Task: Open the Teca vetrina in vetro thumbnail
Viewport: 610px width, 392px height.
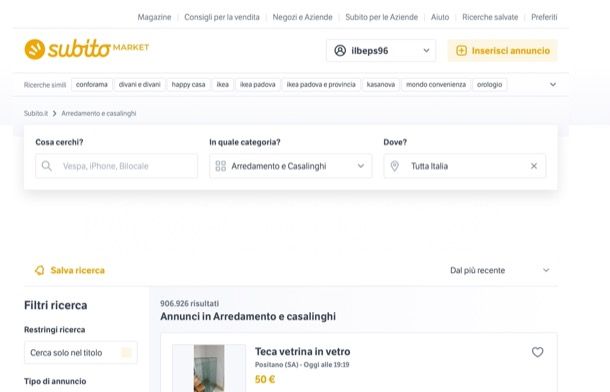Action: pyautogui.click(x=209, y=368)
